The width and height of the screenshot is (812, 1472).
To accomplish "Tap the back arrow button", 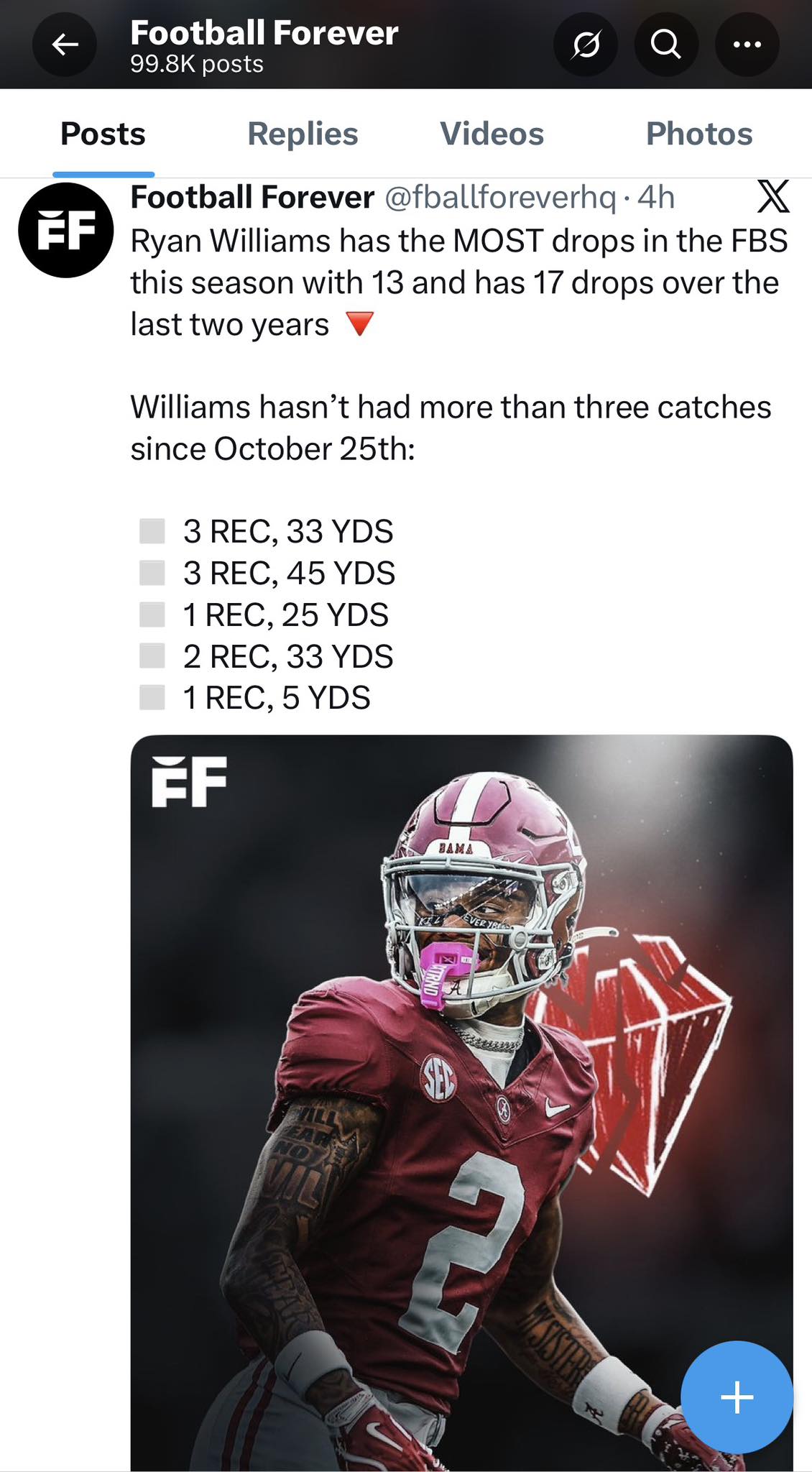I will [65, 45].
